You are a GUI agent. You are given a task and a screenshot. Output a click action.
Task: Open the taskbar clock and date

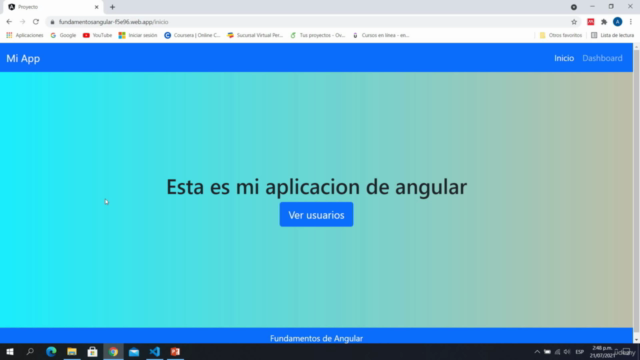(x=602, y=352)
